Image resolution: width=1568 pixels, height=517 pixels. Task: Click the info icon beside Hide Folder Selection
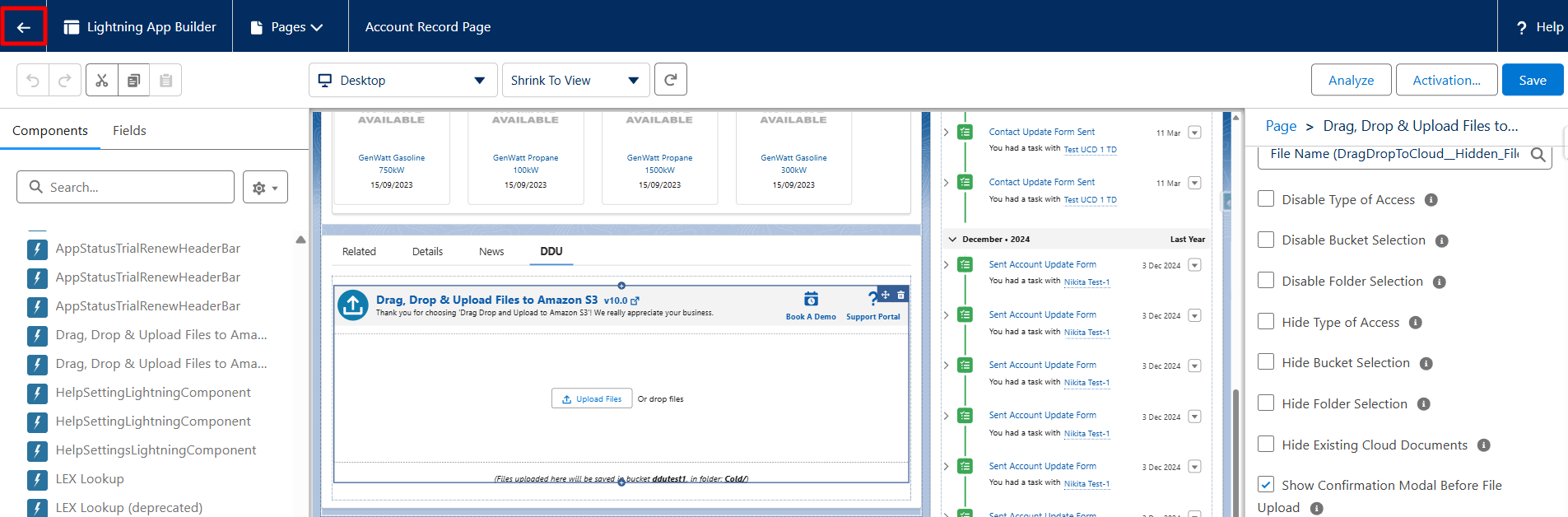[1424, 404]
